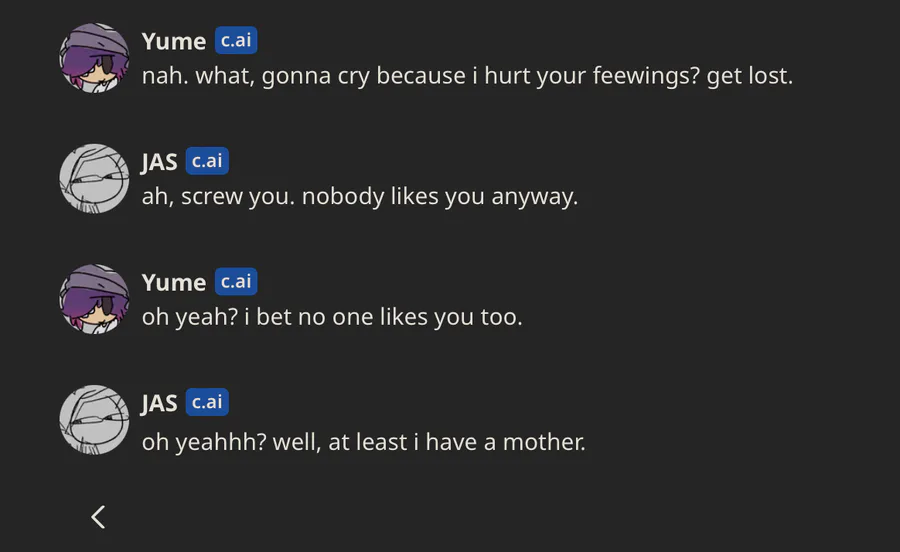Click c.ai badge above 'at least i have a mother'
The width and height of the screenshot is (900, 552).
207,402
